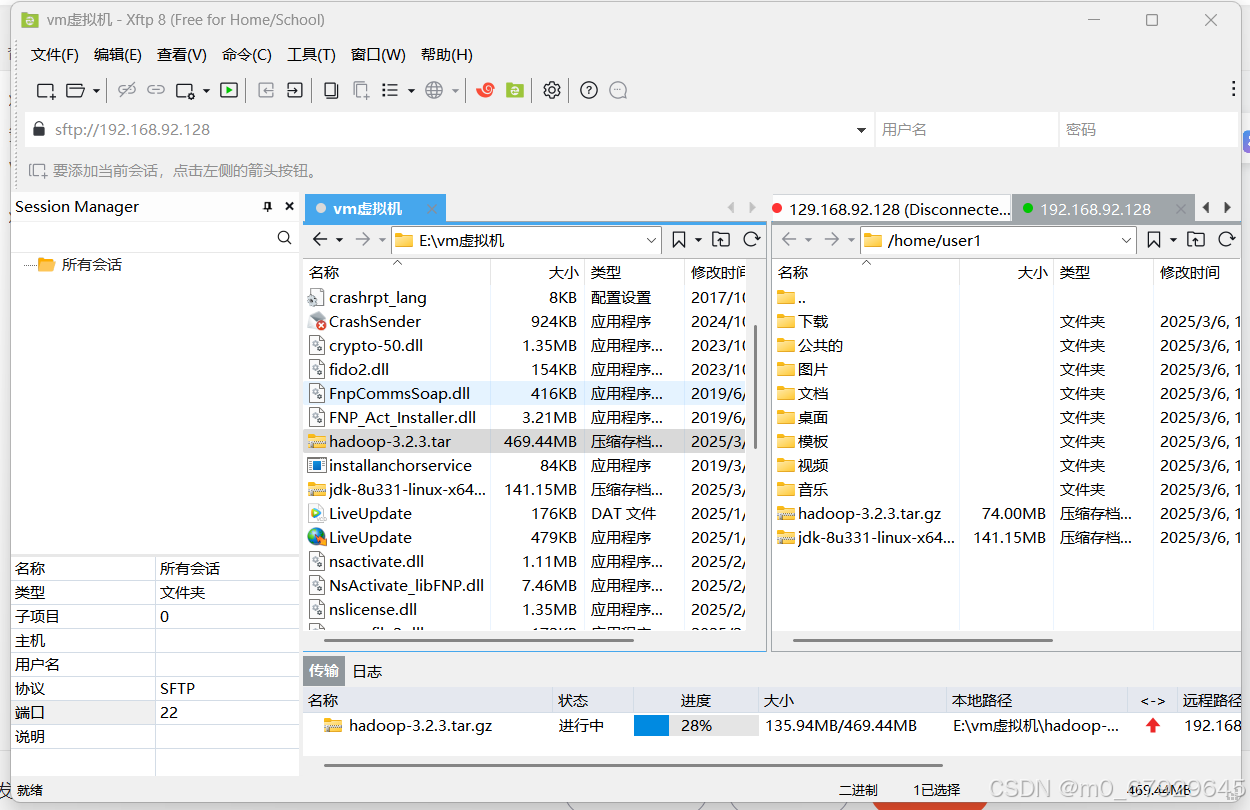Switch to the 日志 tab

point(367,671)
